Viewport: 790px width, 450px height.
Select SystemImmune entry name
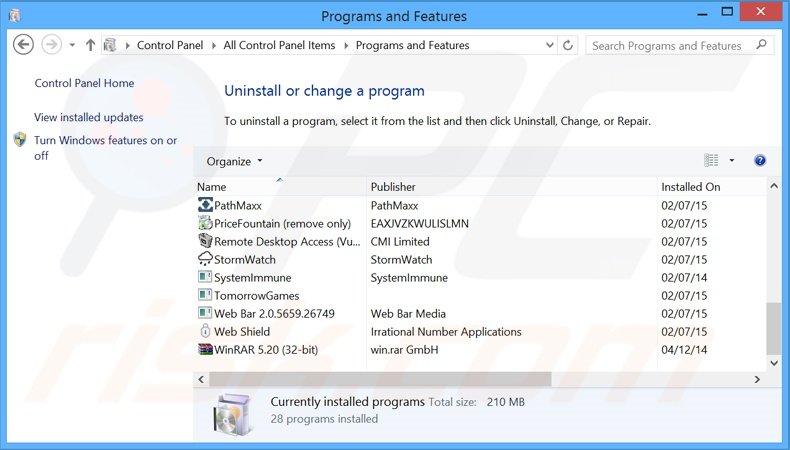(x=252, y=278)
